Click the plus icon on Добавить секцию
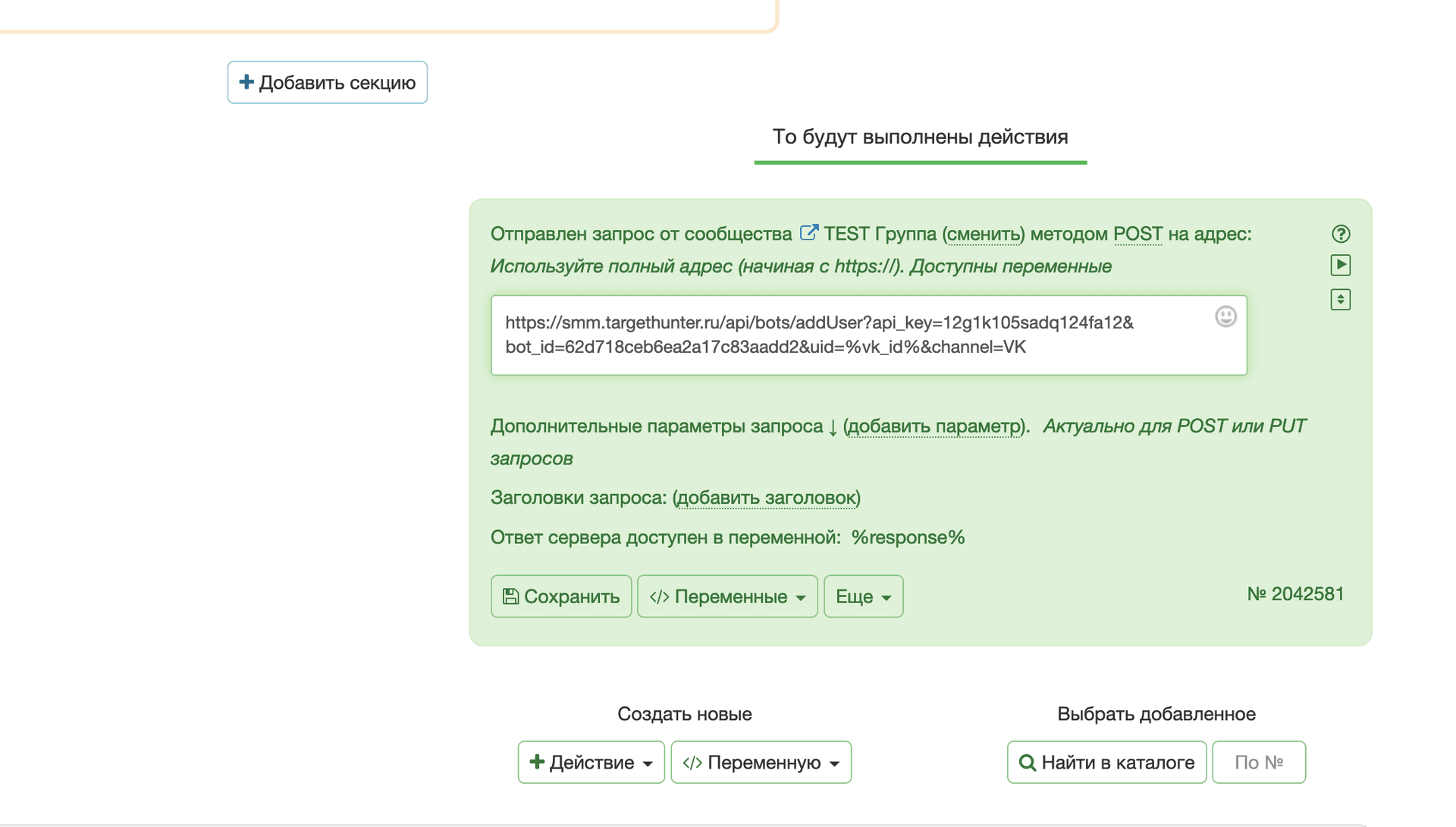 point(246,82)
